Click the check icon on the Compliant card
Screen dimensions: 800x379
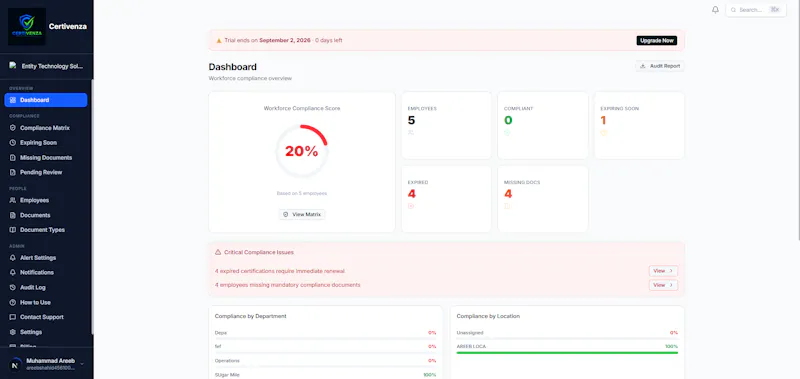coord(507,133)
